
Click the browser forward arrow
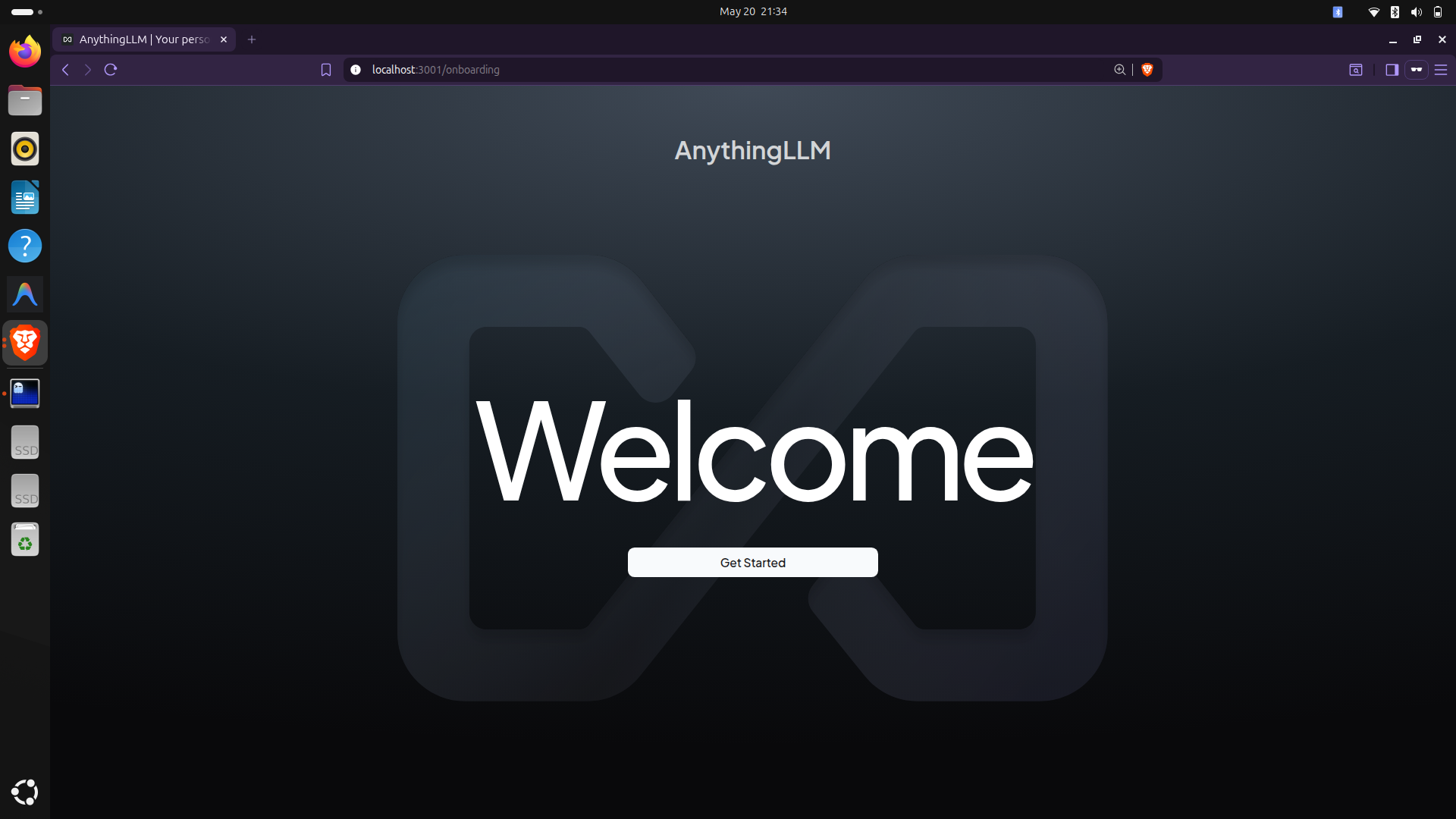88,70
